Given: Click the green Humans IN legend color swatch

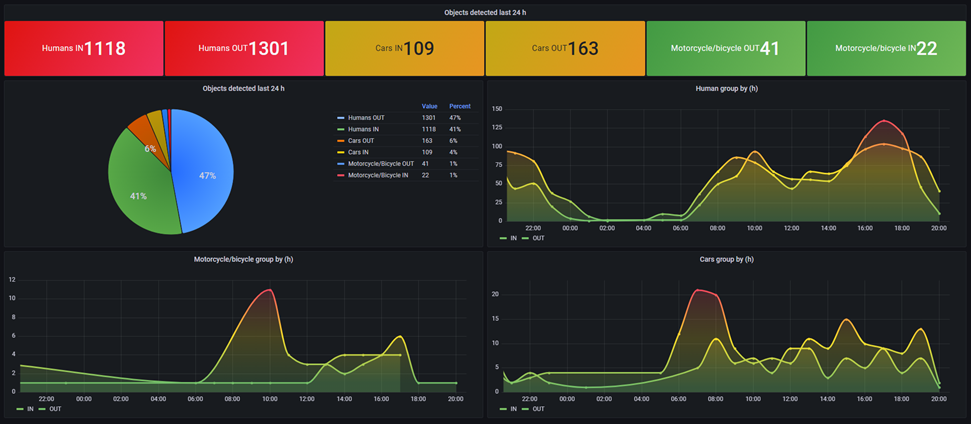Looking at the screenshot, I should coord(340,129).
